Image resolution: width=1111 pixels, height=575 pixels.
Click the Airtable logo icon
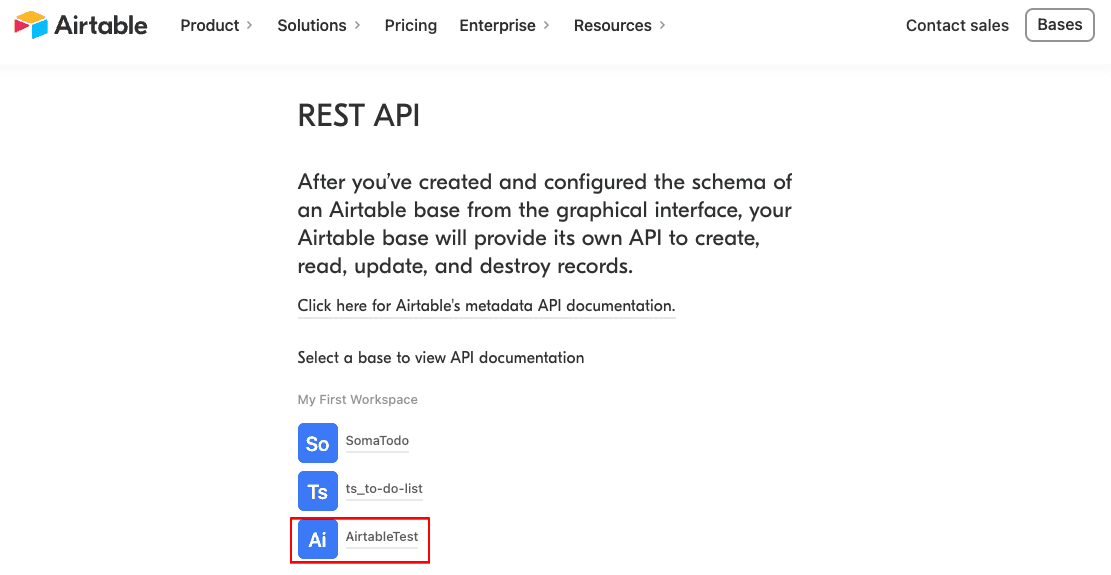[x=31, y=25]
